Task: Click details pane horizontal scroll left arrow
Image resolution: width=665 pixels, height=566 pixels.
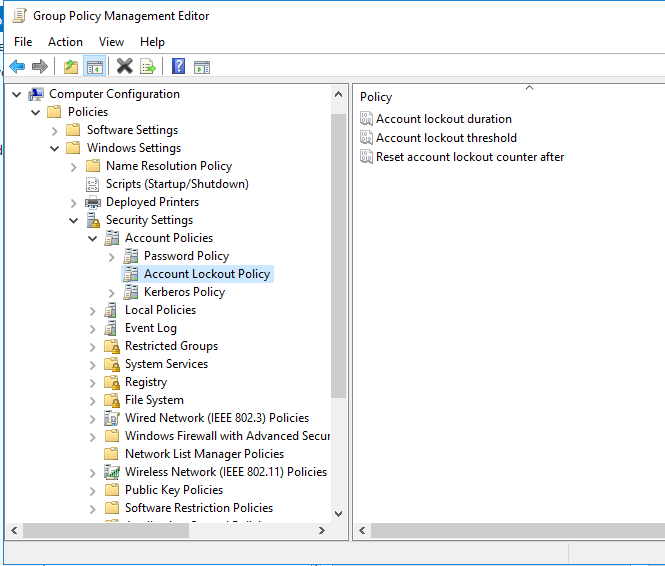Action: [362, 530]
